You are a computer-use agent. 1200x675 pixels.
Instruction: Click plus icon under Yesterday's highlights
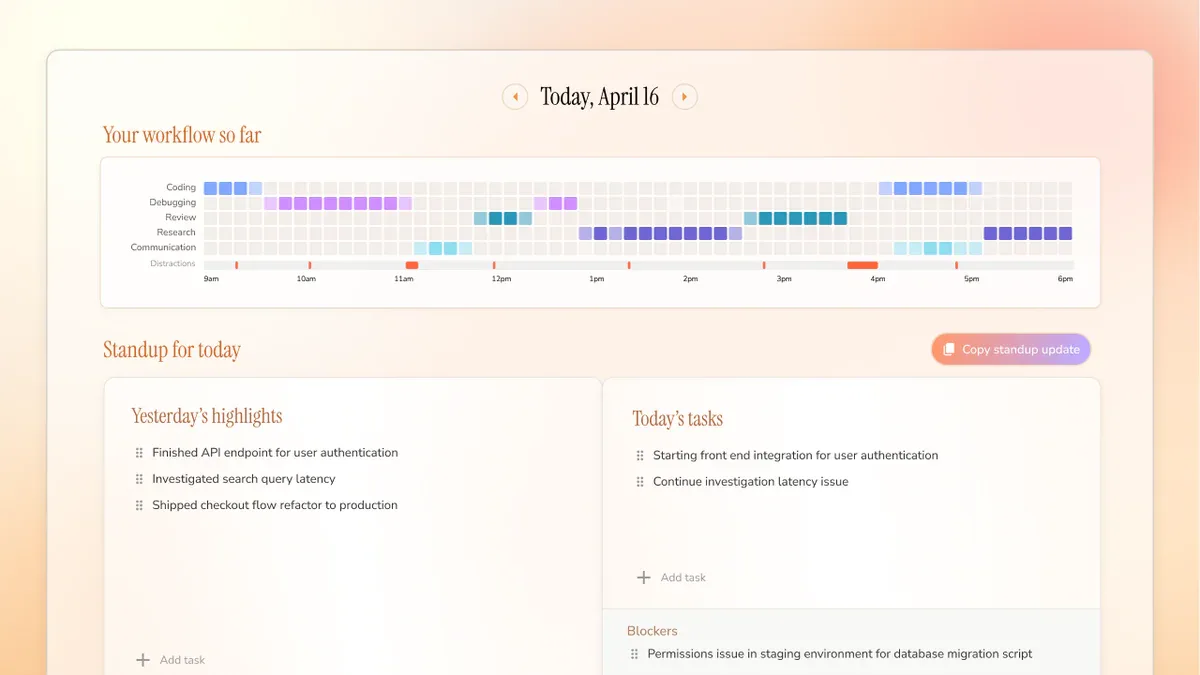pyautogui.click(x=143, y=660)
